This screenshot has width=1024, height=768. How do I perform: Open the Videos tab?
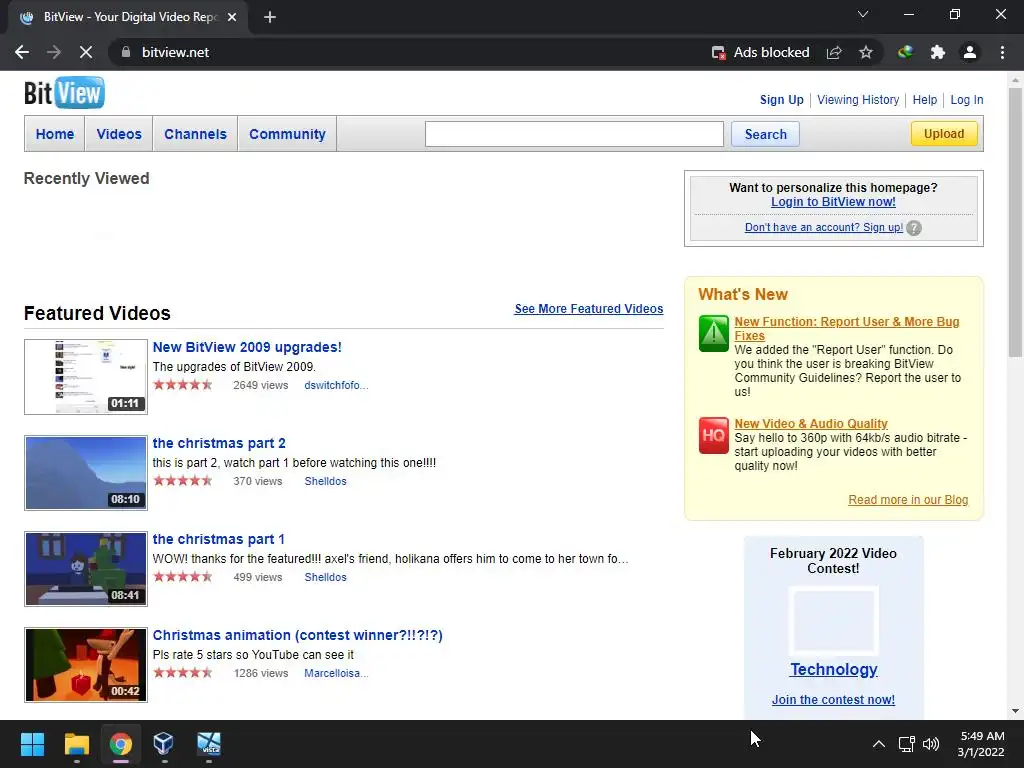click(x=119, y=134)
